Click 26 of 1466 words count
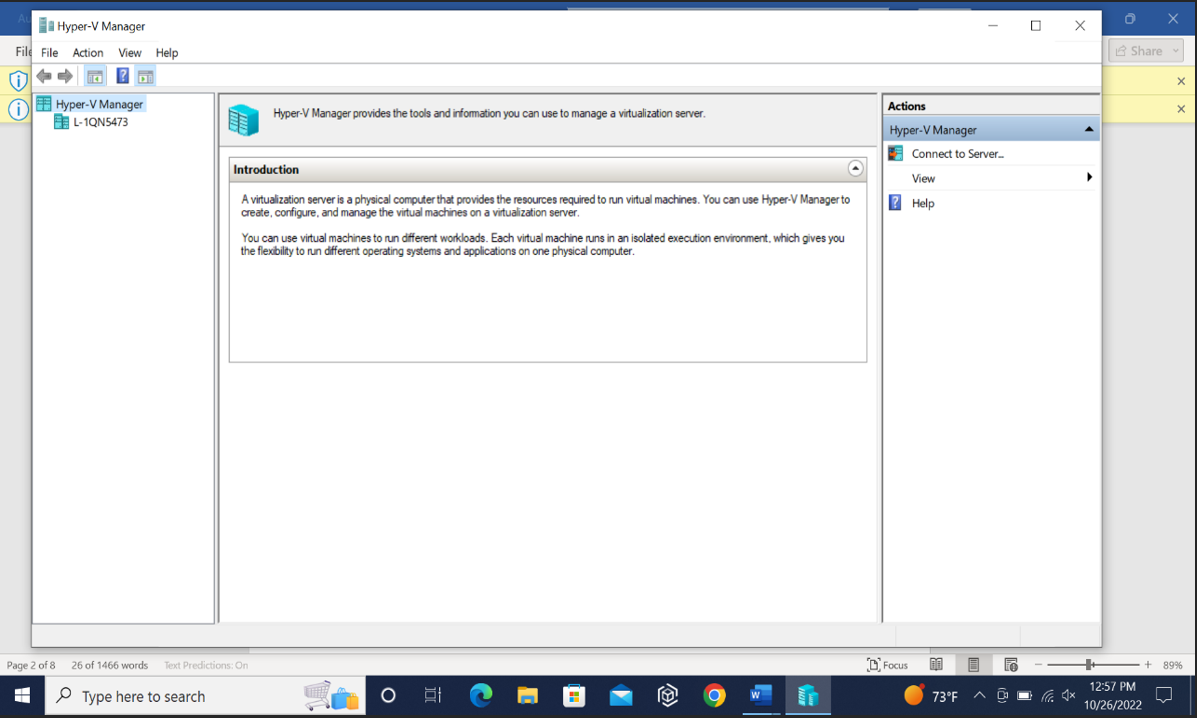Viewport: 1197px width, 718px height. tap(110, 665)
